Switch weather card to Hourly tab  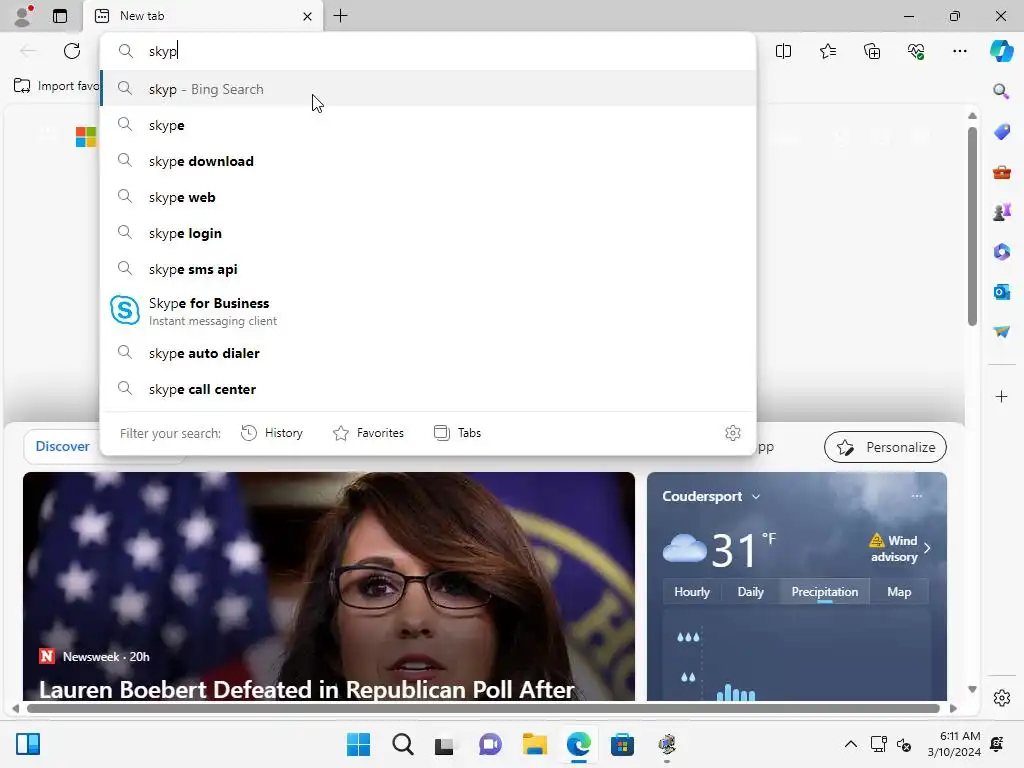coord(692,592)
